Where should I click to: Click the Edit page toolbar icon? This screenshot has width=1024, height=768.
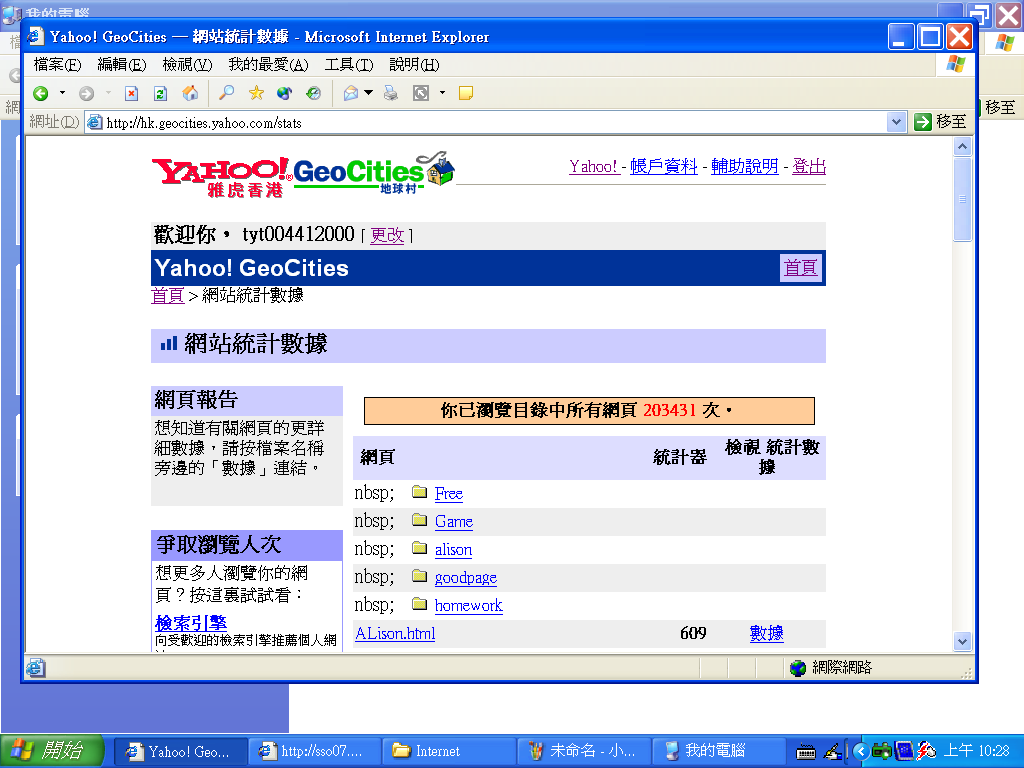click(421, 93)
